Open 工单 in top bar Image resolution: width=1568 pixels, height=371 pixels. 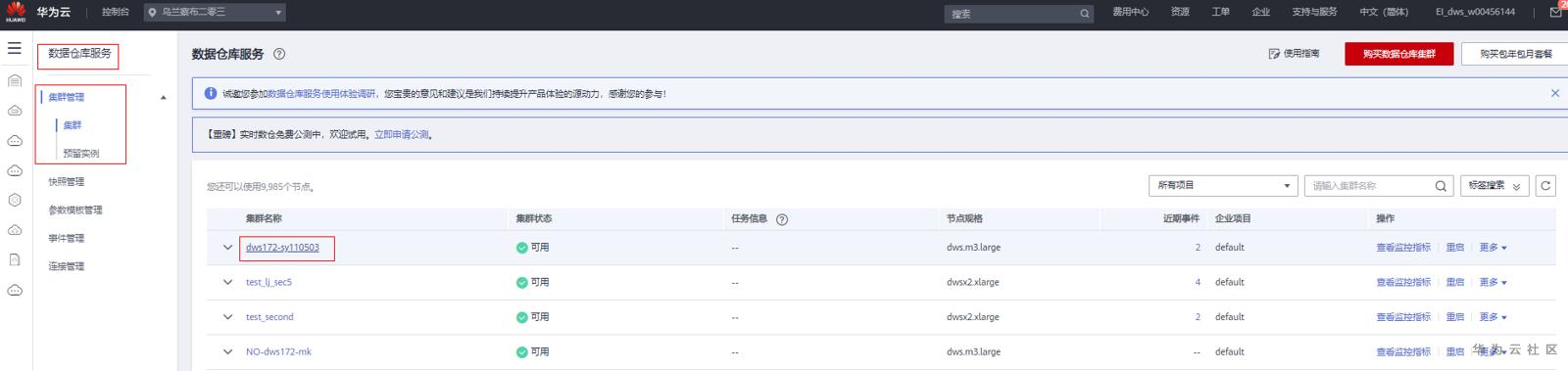(1220, 12)
